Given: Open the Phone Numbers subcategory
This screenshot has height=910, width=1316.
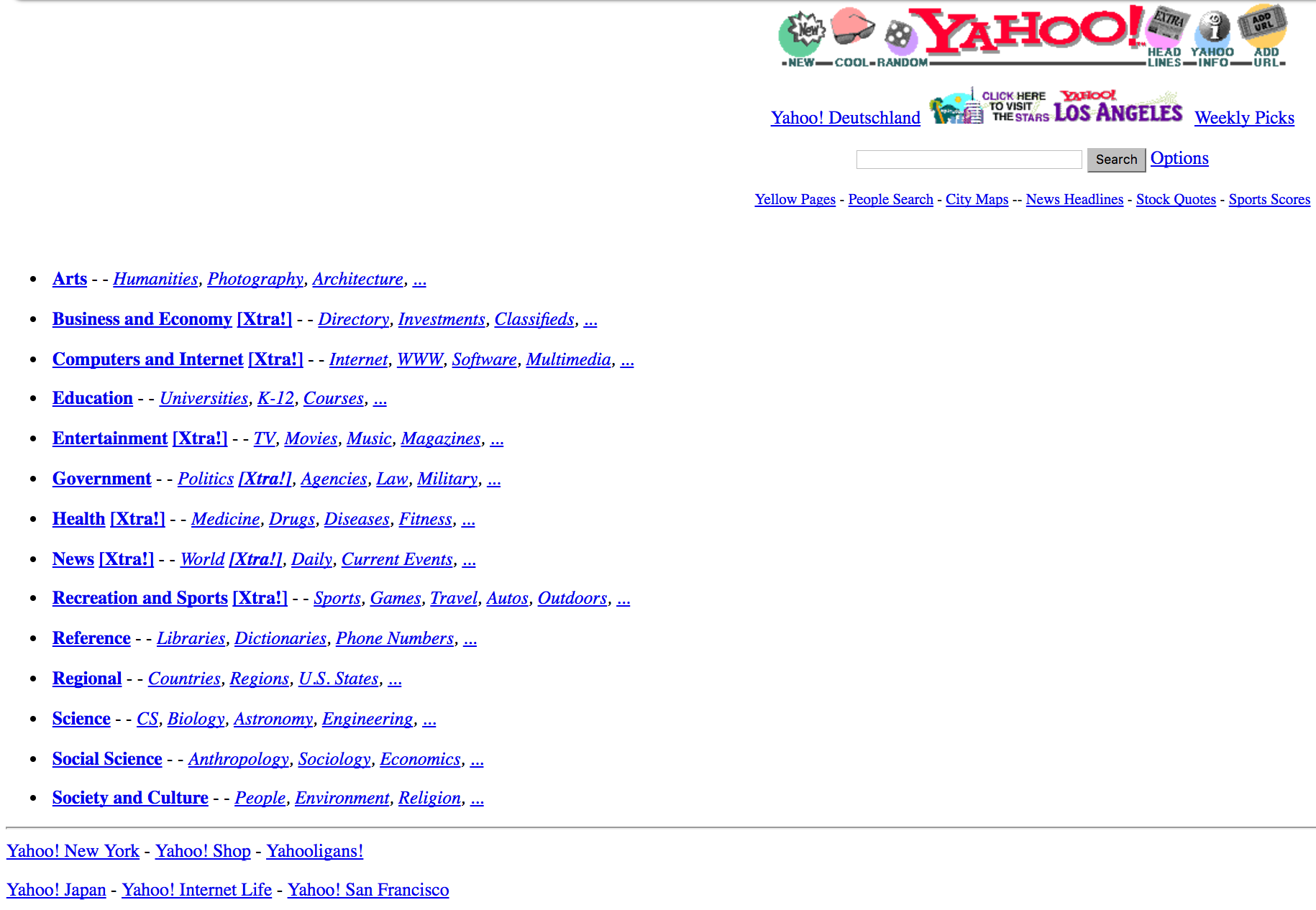Looking at the screenshot, I should (x=395, y=638).
